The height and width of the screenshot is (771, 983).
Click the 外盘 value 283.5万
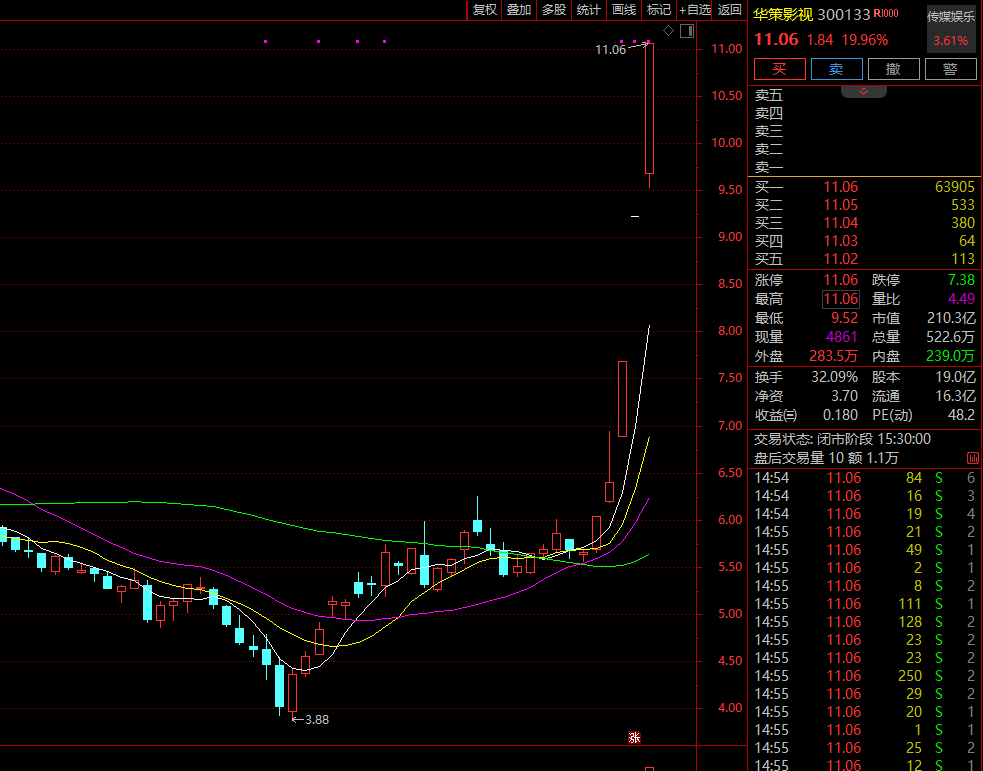833,356
